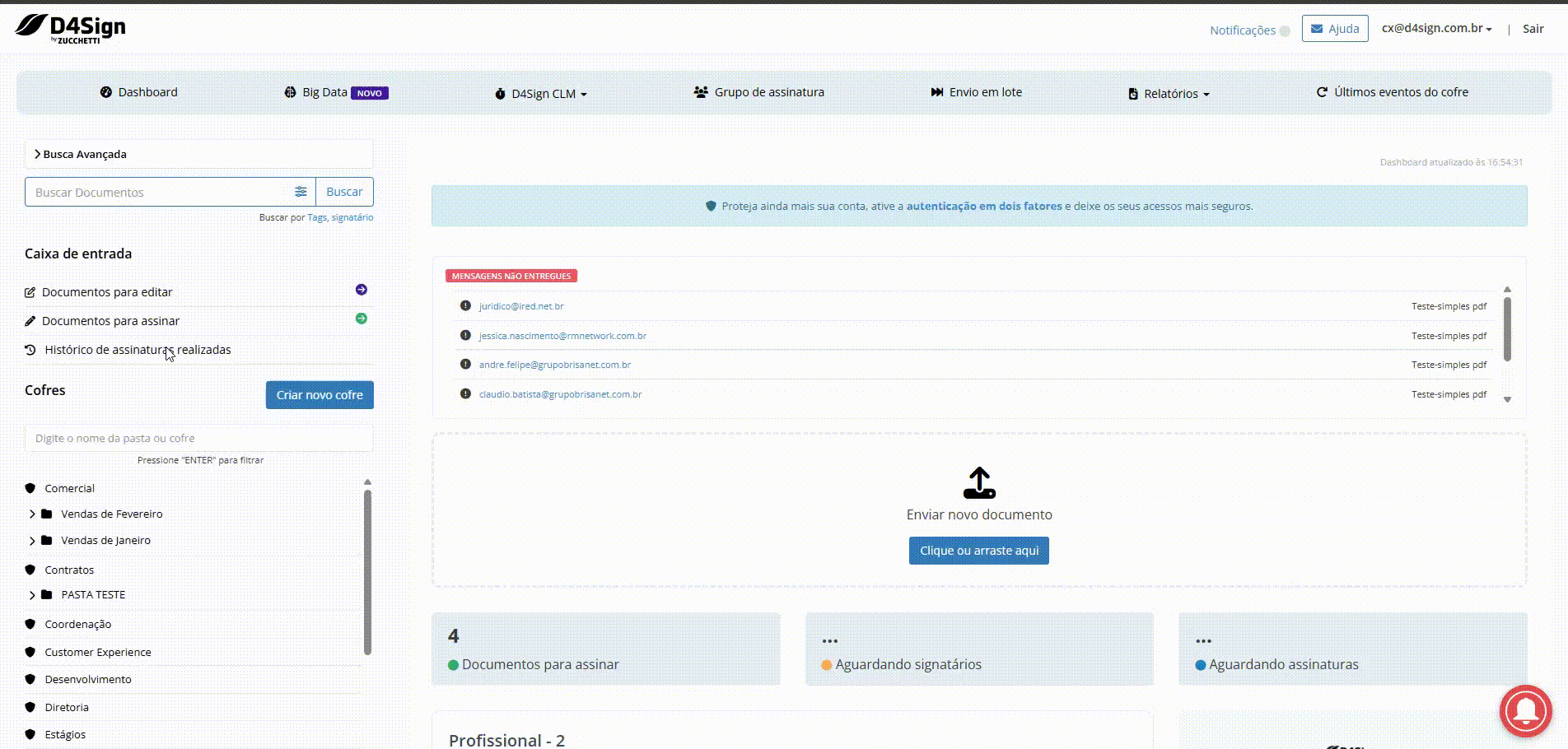Viewport: 1568px width, 749px height.
Task: Open the Contratos safe
Action: (x=69, y=570)
